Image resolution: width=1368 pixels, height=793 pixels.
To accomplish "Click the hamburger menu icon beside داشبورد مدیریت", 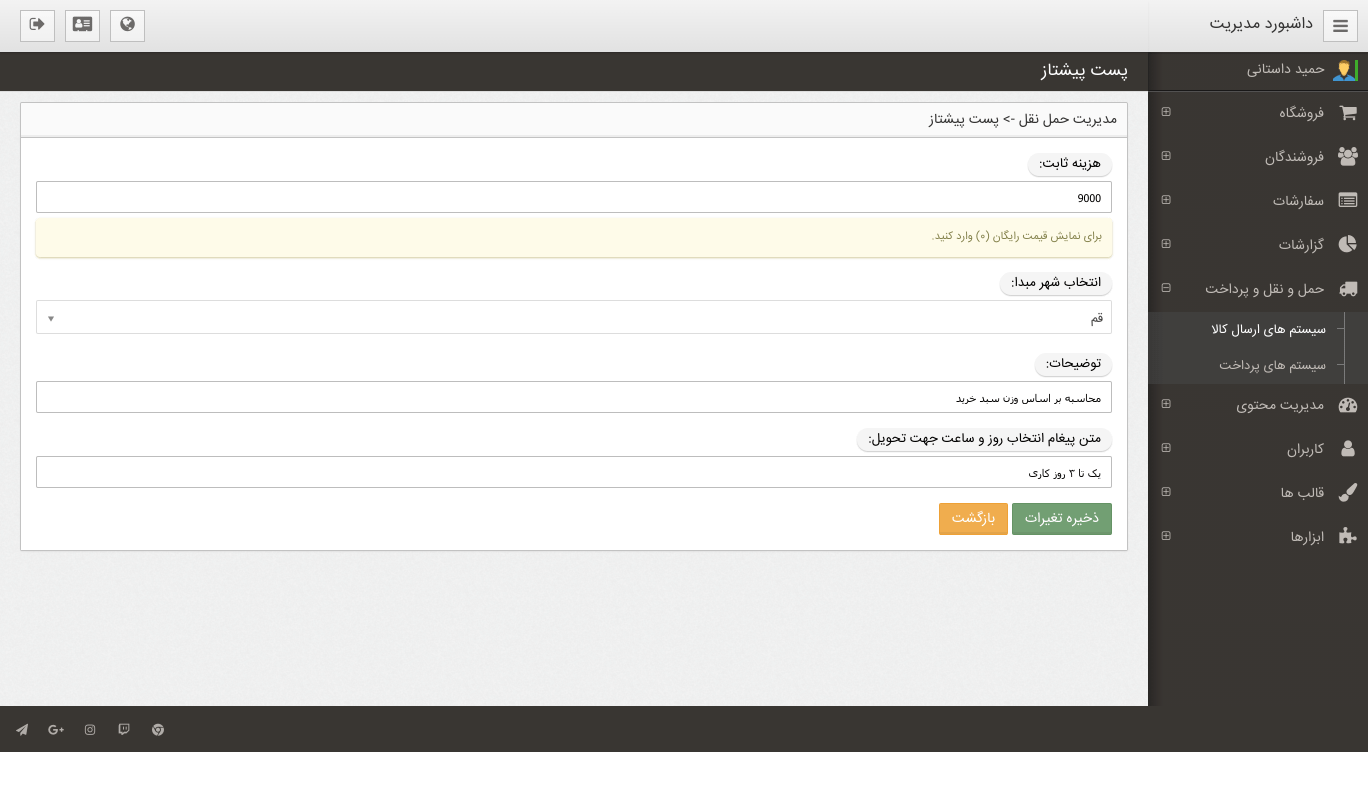I will [x=1340, y=26].
